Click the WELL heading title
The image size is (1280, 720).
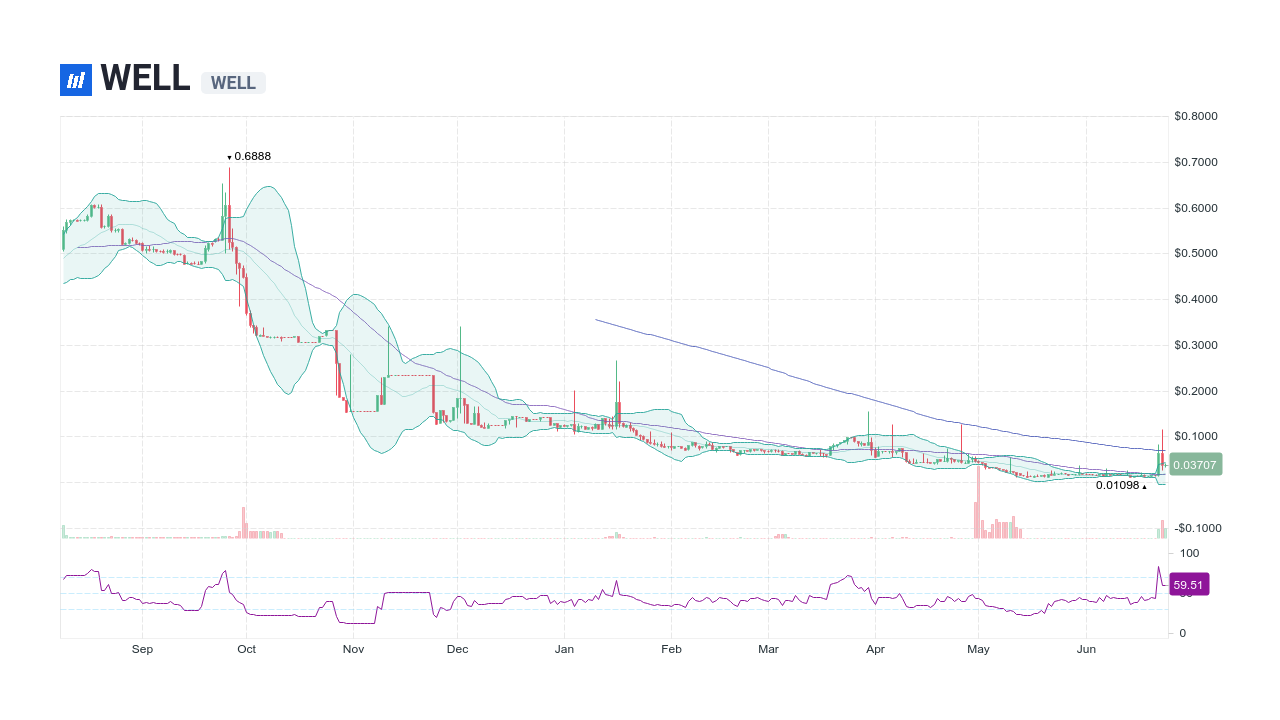146,79
